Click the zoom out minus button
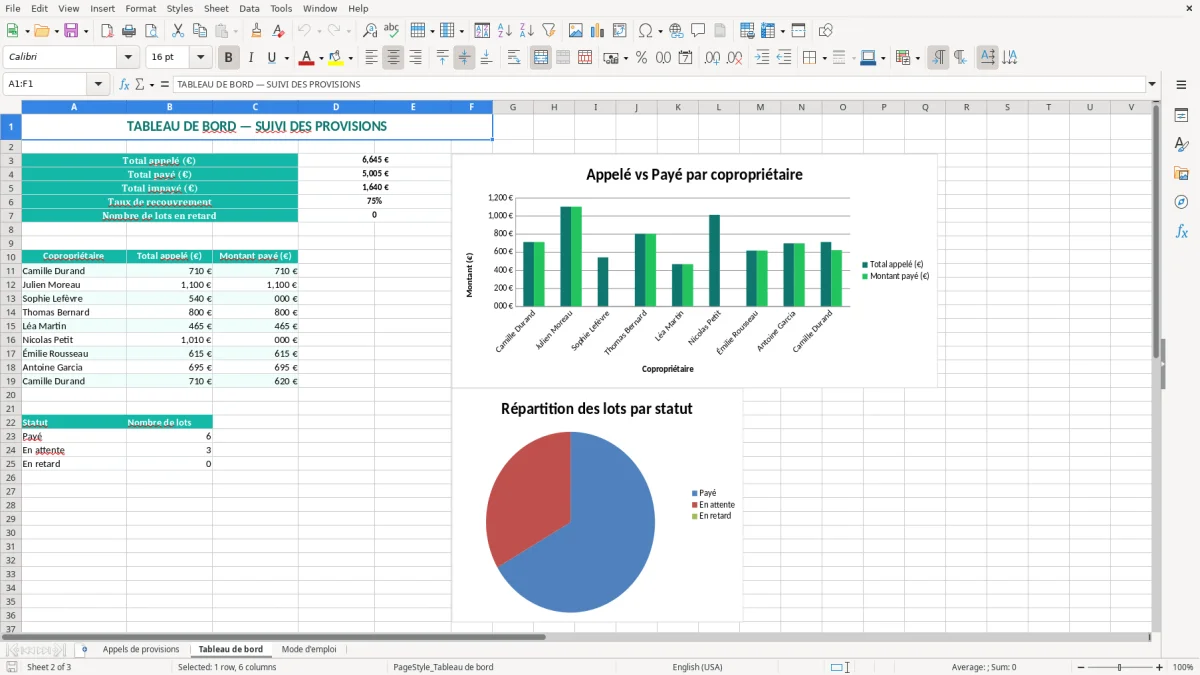Screen dimensions: 1200x675 [1079, 667]
